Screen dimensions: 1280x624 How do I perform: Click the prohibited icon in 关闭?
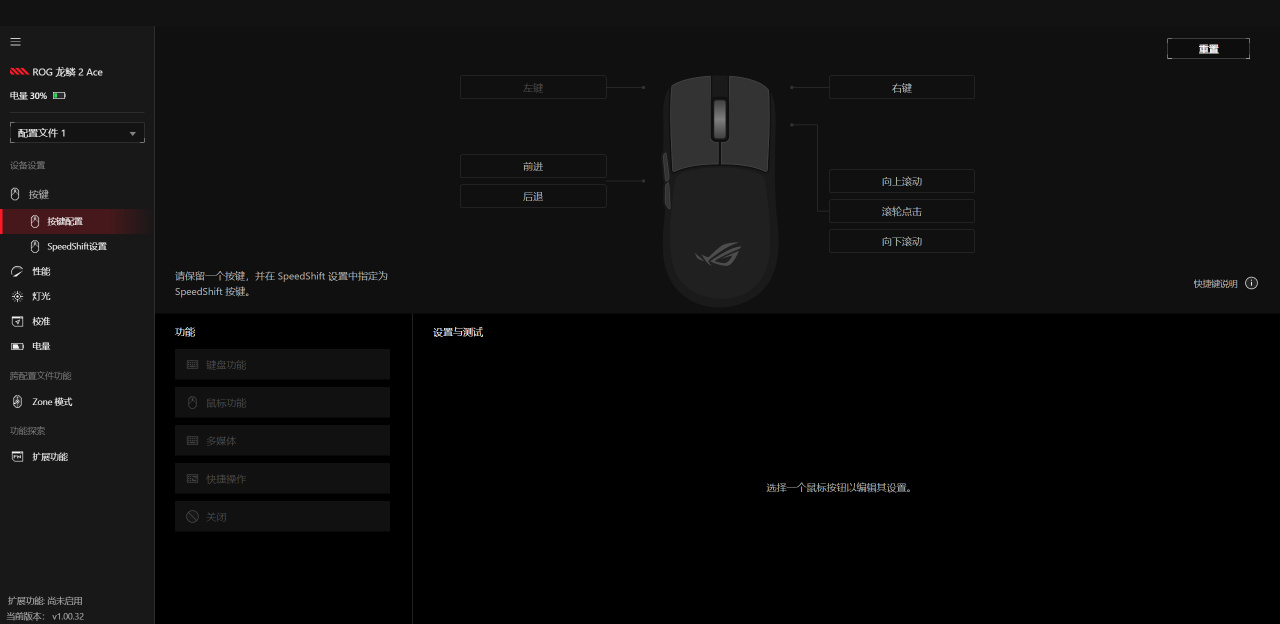coord(193,516)
